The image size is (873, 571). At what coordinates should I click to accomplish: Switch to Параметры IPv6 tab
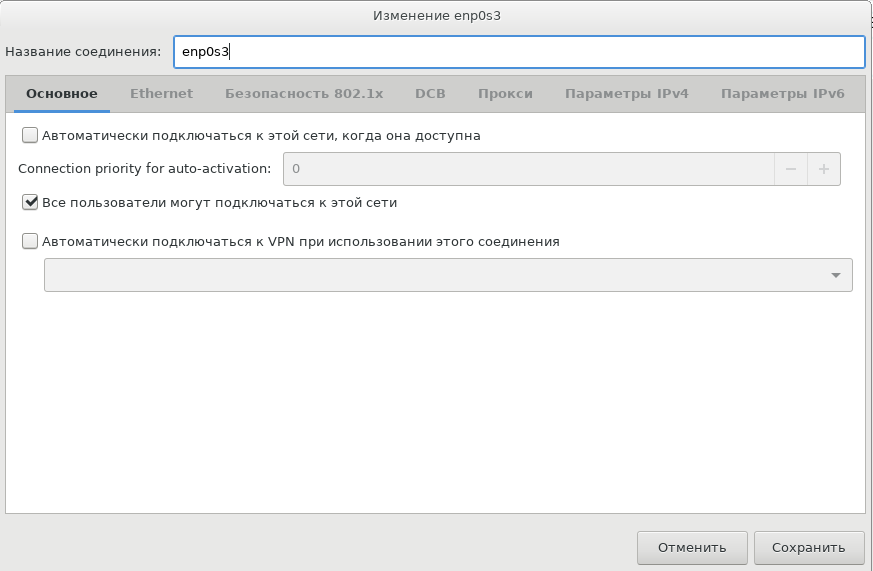tap(782, 94)
